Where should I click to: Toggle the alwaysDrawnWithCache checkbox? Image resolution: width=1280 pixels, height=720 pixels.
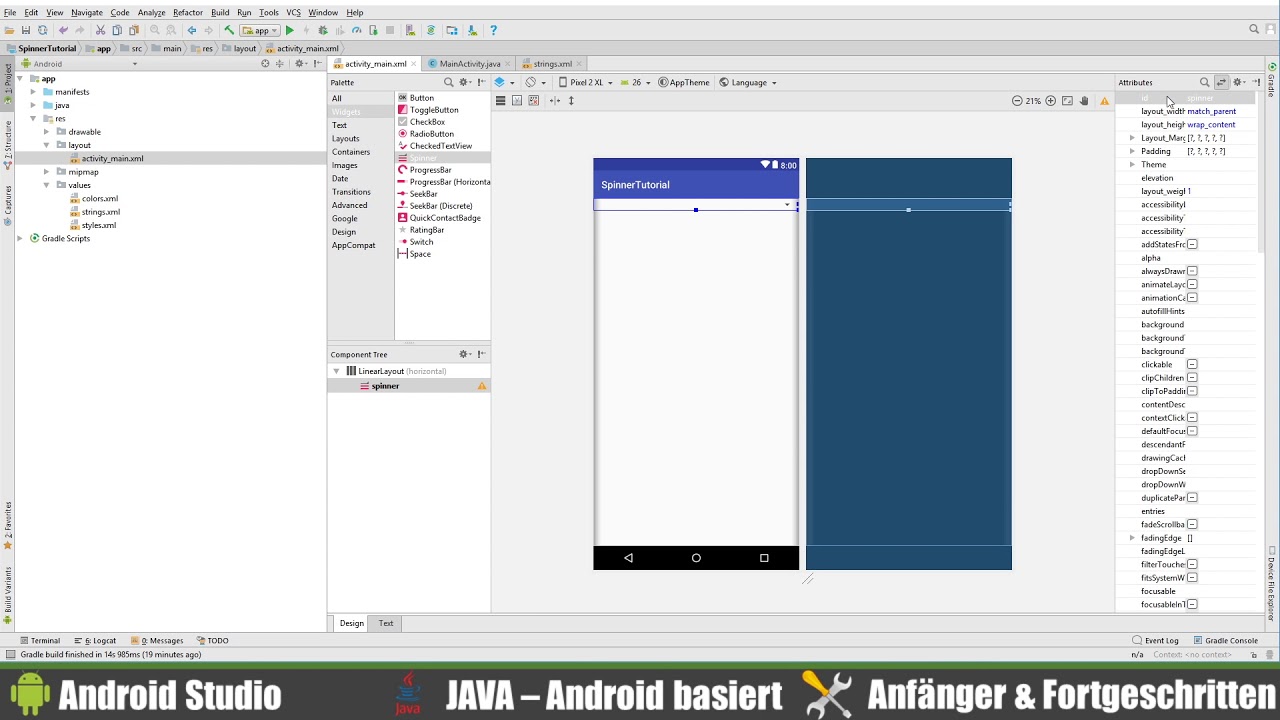pos(1192,271)
